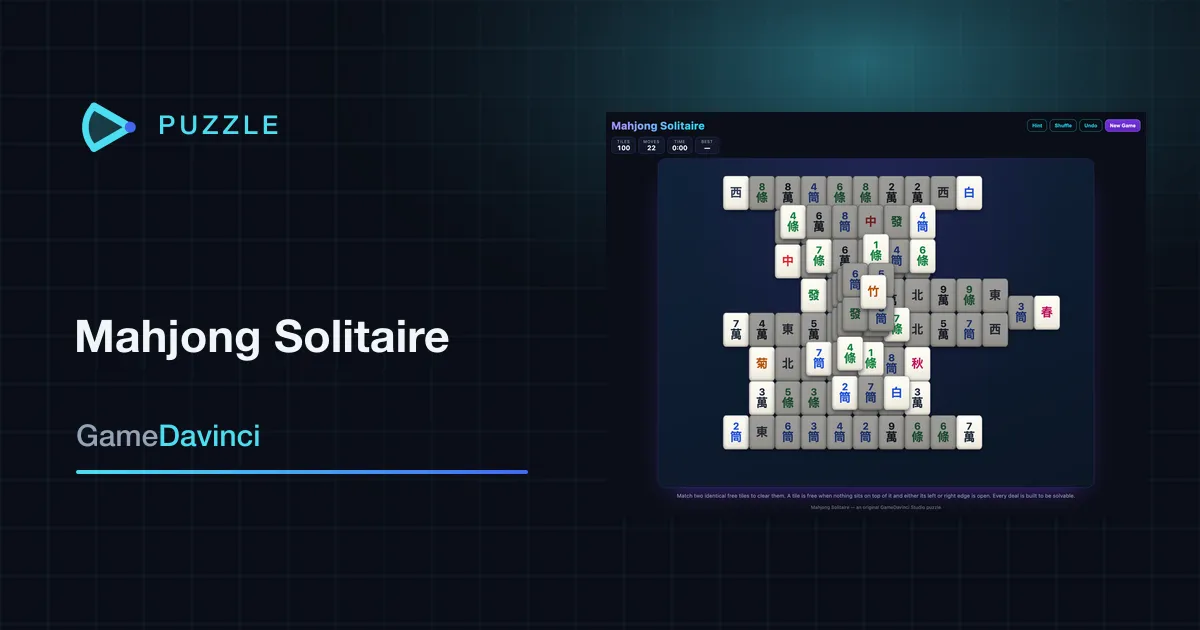Select the 東 tile in the bottom row
This screenshot has height=630, width=1200.
click(762, 432)
